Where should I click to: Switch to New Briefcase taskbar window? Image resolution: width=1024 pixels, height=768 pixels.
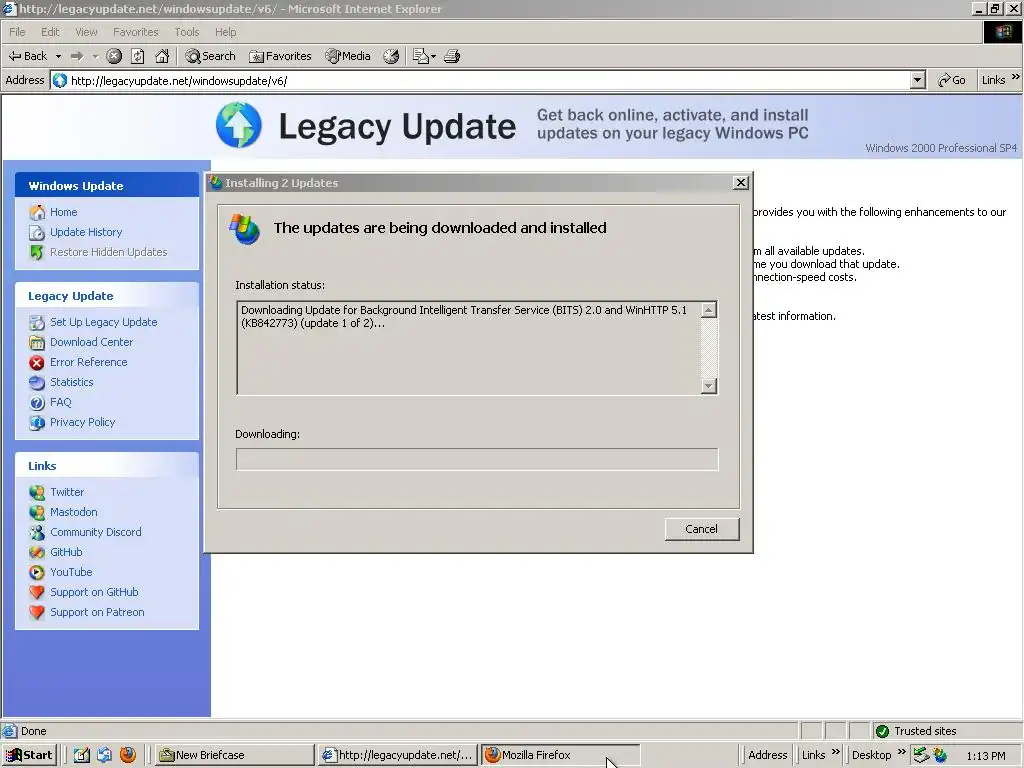[x=234, y=755]
